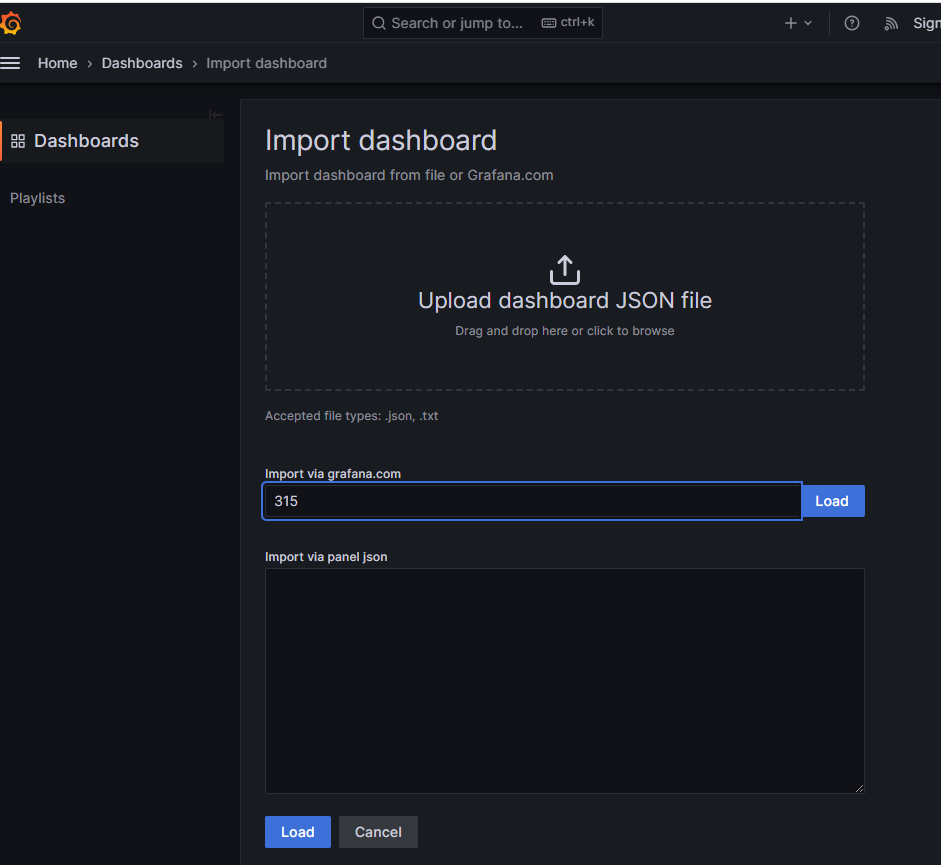The height and width of the screenshot is (865, 941).
Task: Focus the Search or jump to field
Action: (483, 23)
